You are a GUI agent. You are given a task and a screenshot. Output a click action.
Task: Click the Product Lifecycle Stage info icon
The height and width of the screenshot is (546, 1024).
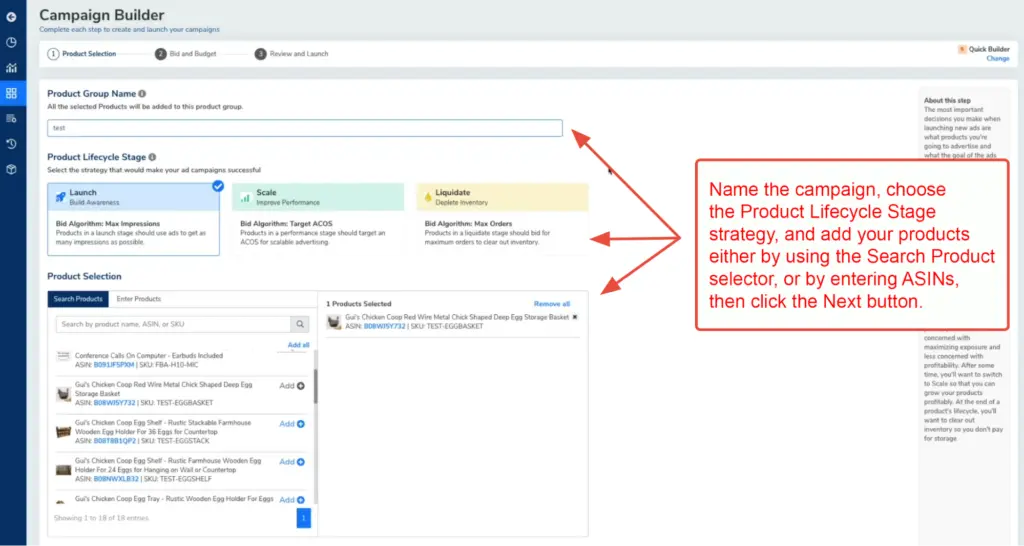[x=152, y=157]
